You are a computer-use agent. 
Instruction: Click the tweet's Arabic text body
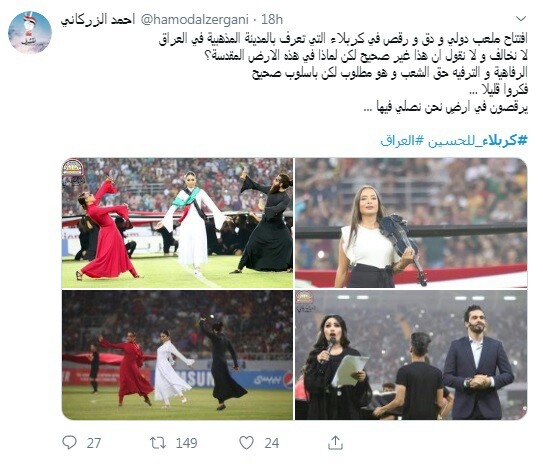343,73
